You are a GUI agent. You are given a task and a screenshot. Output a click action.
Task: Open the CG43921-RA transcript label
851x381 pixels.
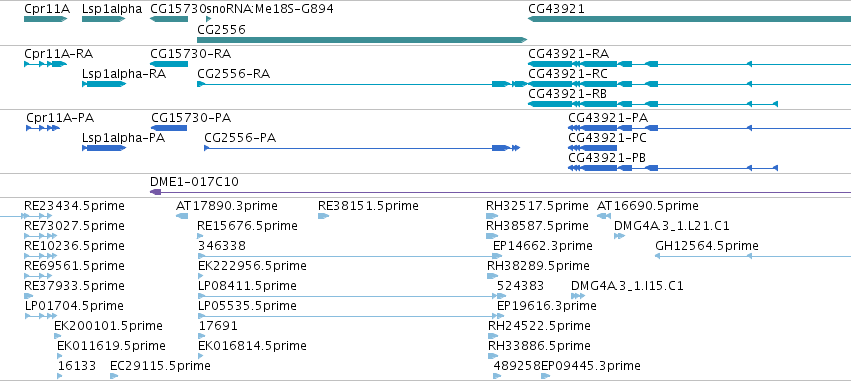(x=568, y=54)
